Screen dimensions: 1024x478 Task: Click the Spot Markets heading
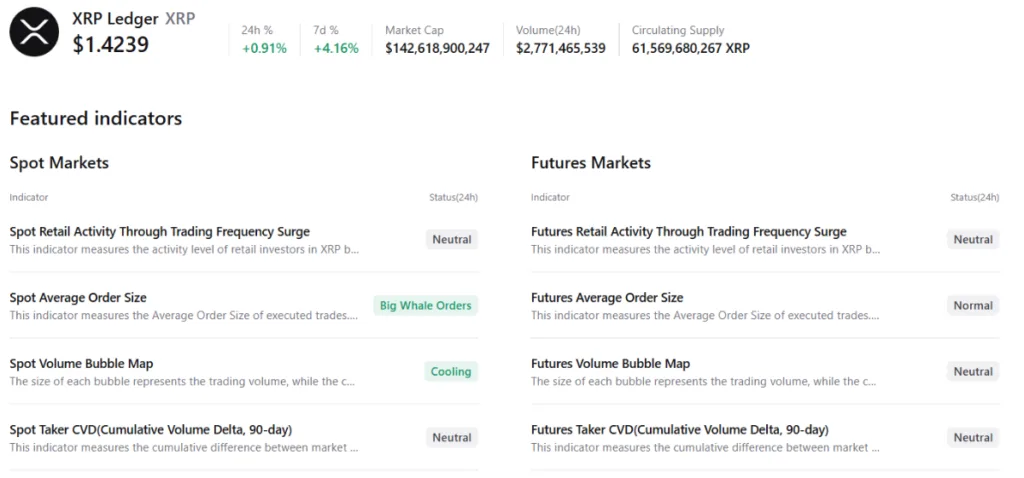point(59,163)
